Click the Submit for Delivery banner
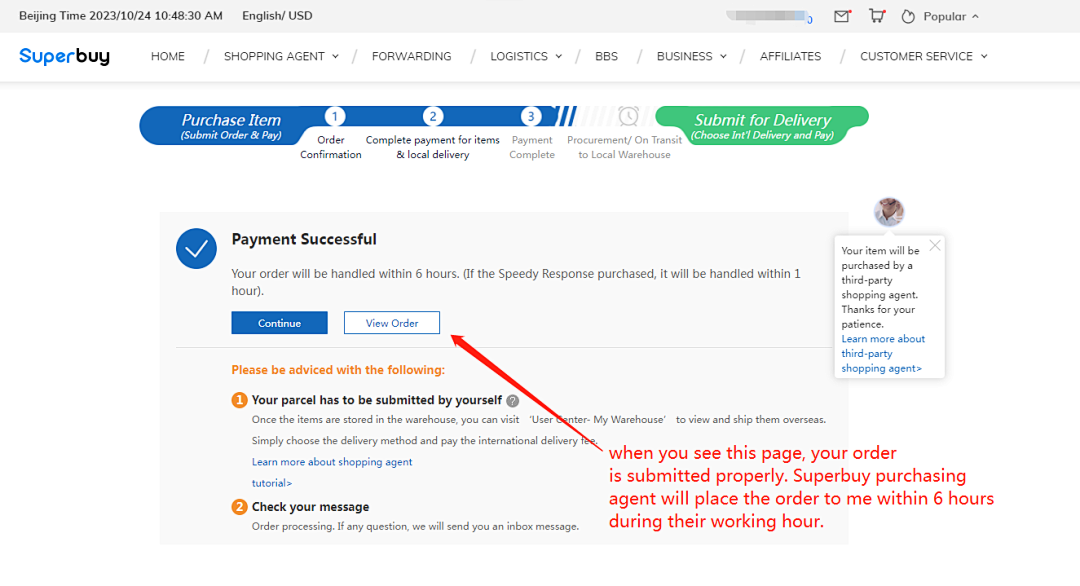The image size is (1080, 586). (762, 126)
